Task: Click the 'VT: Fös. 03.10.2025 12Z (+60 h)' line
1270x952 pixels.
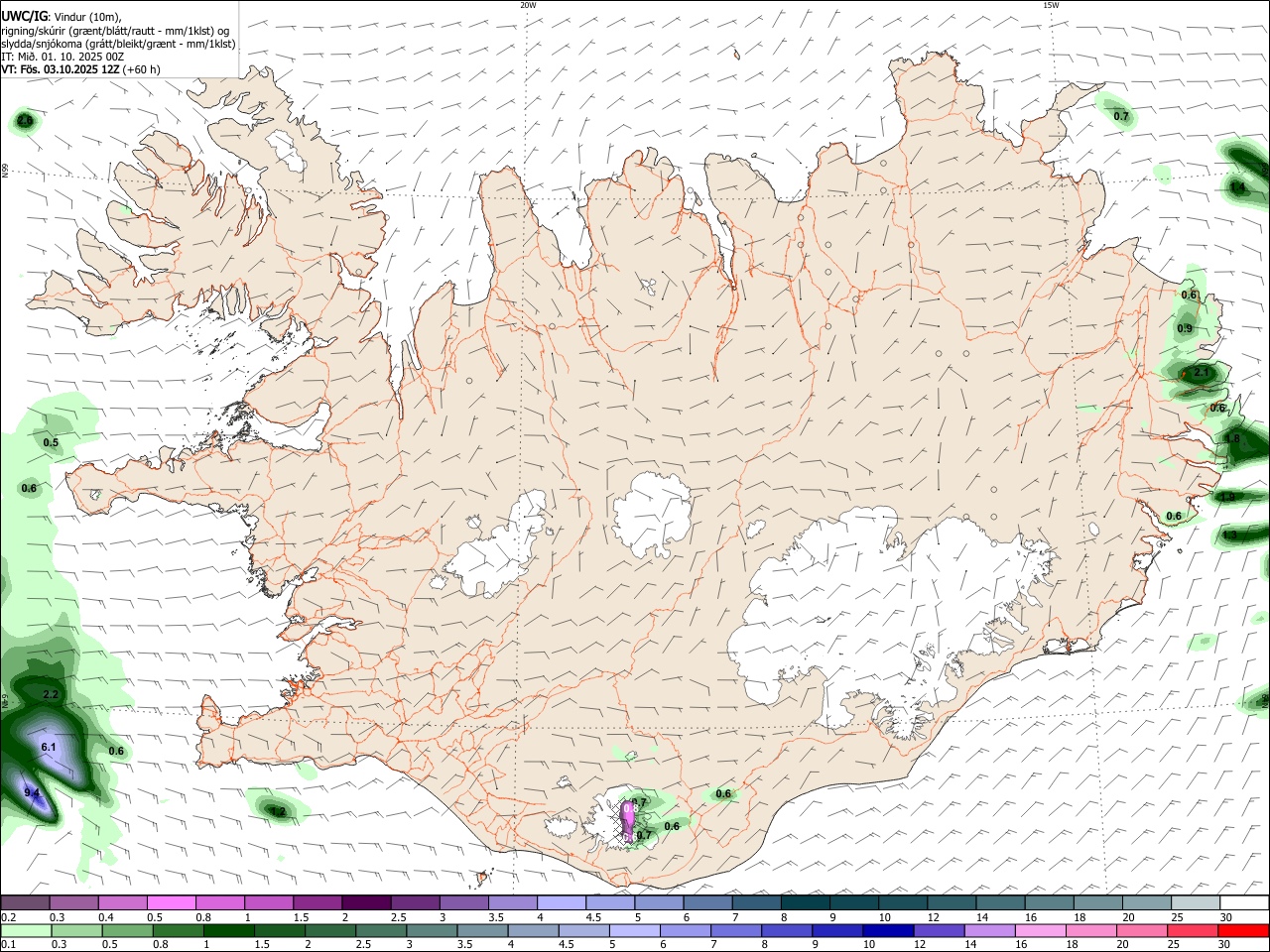Action: (x=80, y=69)
